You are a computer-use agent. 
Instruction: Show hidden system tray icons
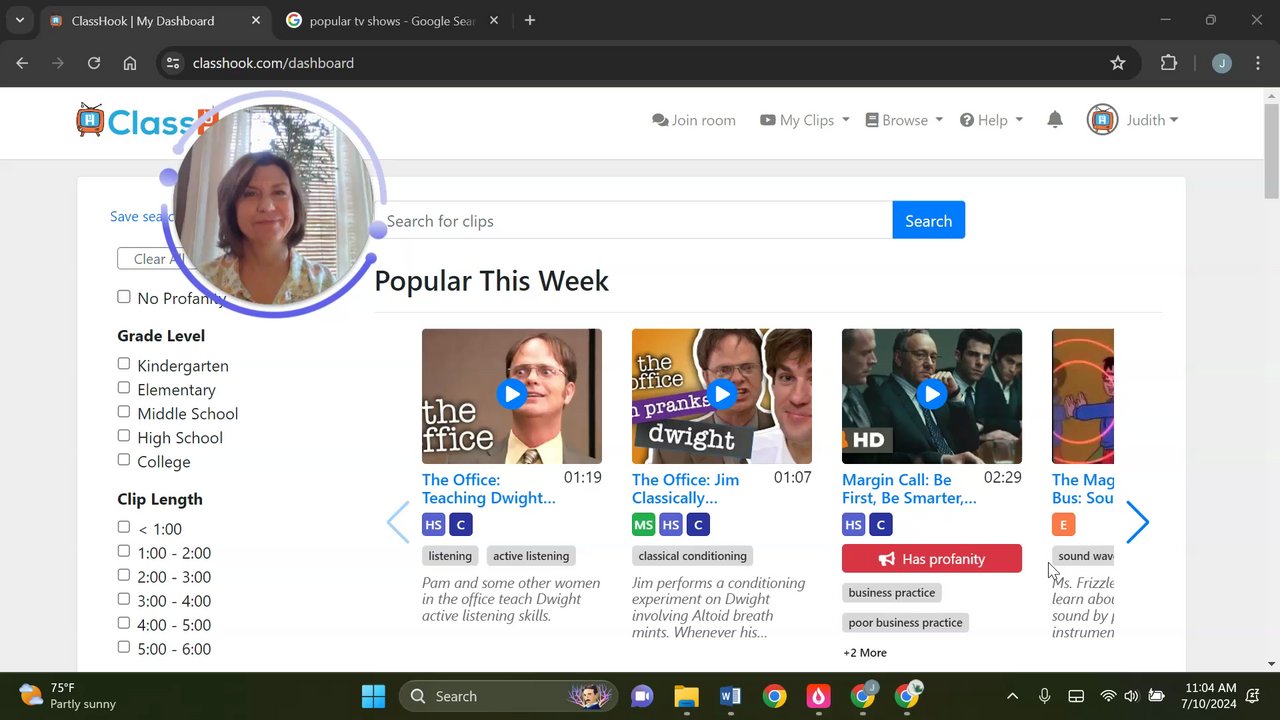[1012, 696]
